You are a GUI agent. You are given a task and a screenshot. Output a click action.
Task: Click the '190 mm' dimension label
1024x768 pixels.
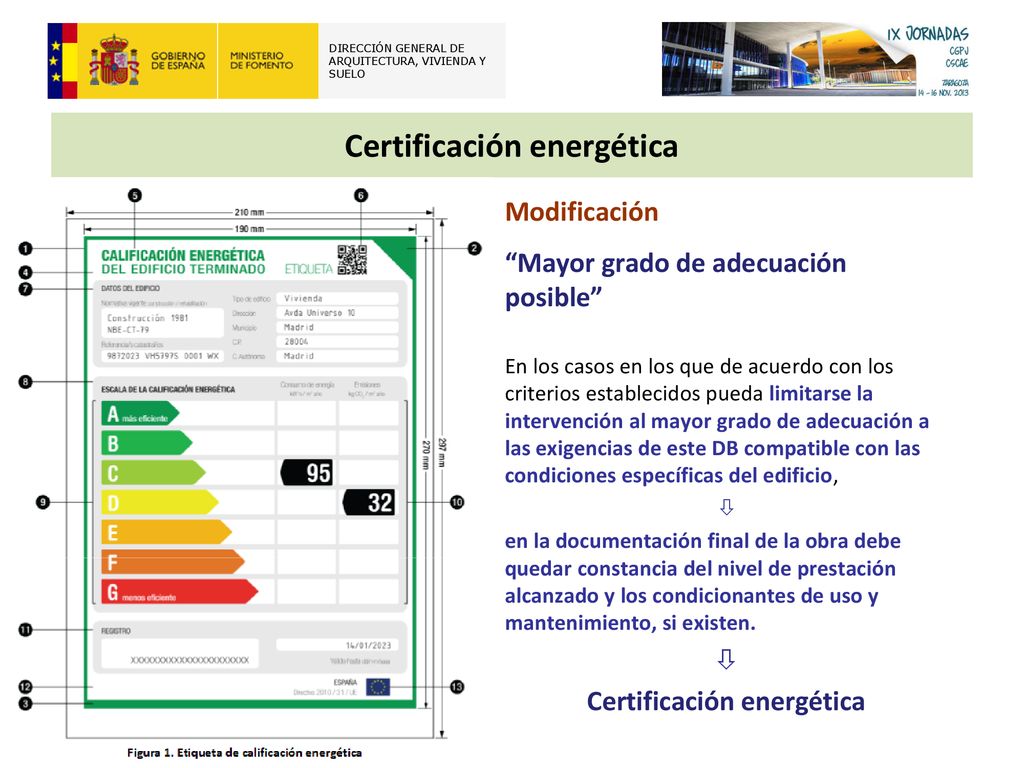[249, 229]
